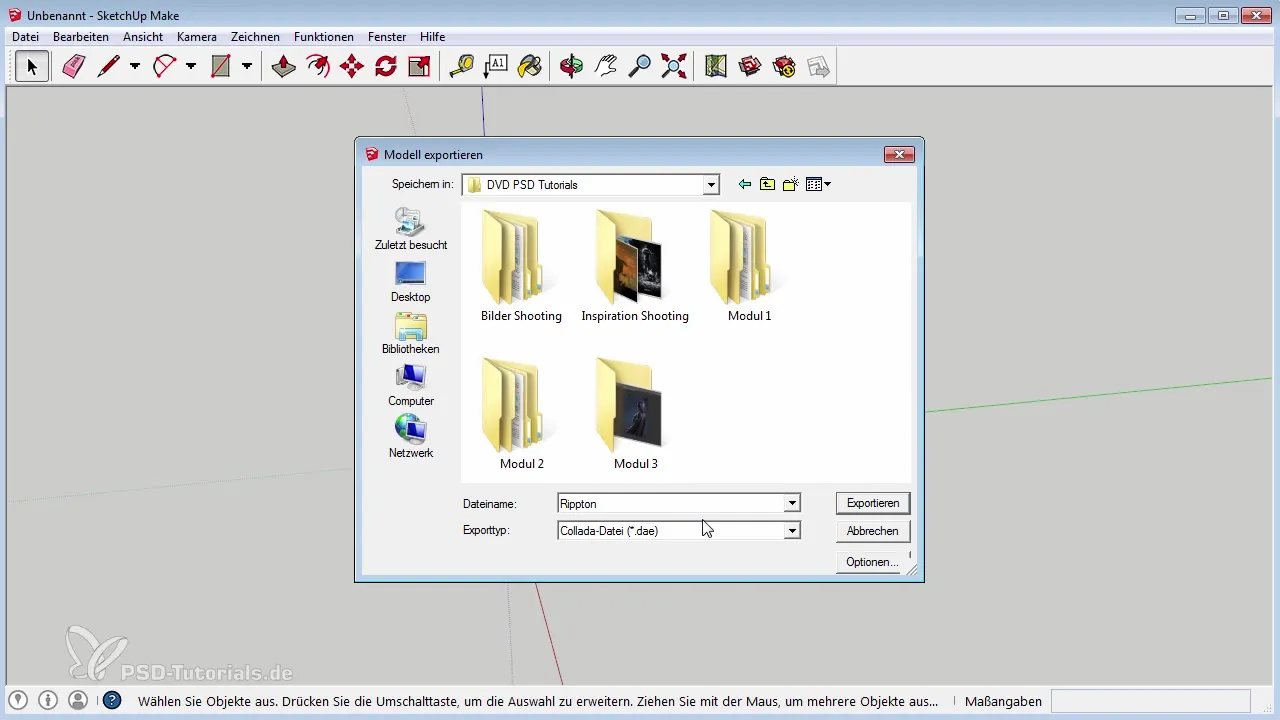Viewport: 1280px width, 720px height.
Task: Close the Modell exportieren dialog
Action: tap(899, 154)
